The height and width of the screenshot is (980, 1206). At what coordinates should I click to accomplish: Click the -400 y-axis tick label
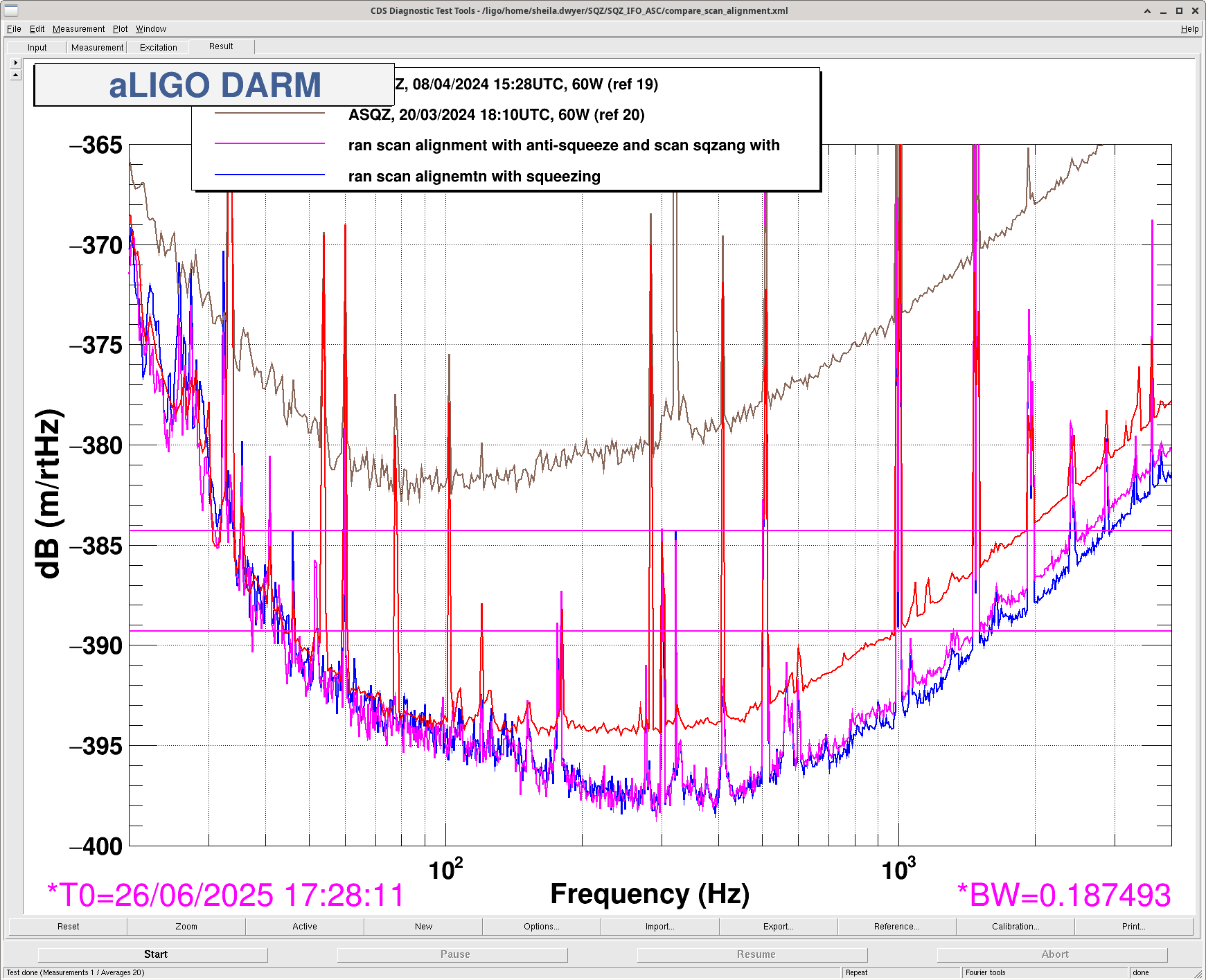pyautogui.click(x=96, y=846)
